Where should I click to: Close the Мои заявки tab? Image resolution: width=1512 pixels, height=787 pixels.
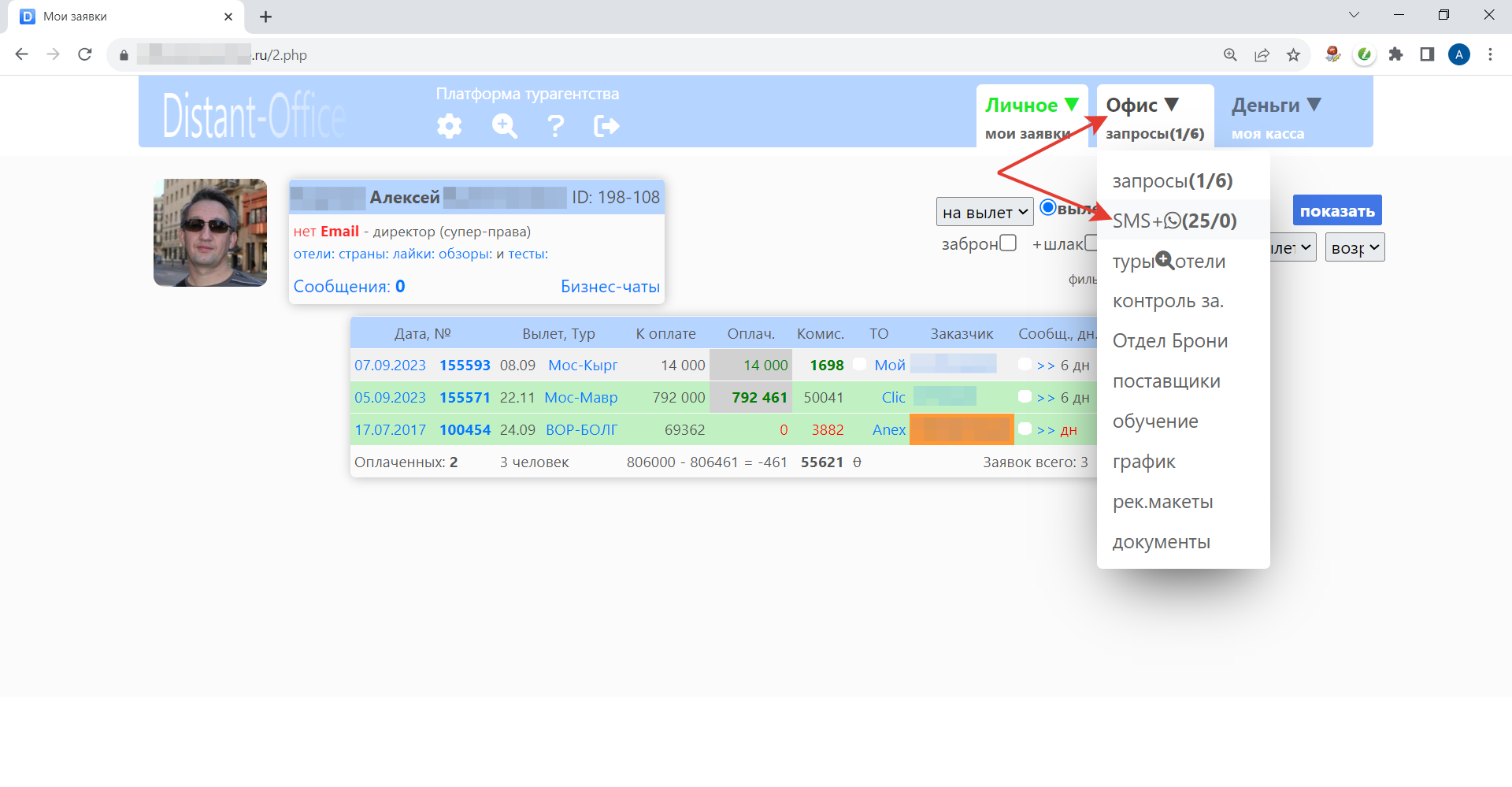228,17
